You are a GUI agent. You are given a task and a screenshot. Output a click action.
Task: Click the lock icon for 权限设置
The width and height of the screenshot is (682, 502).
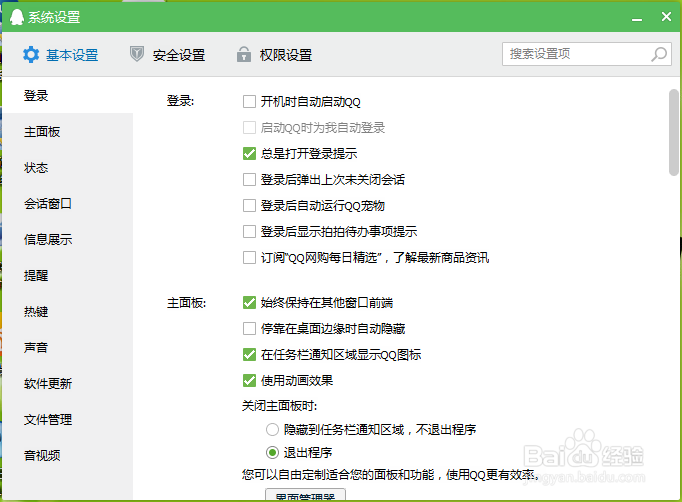[x=244, y=54]
